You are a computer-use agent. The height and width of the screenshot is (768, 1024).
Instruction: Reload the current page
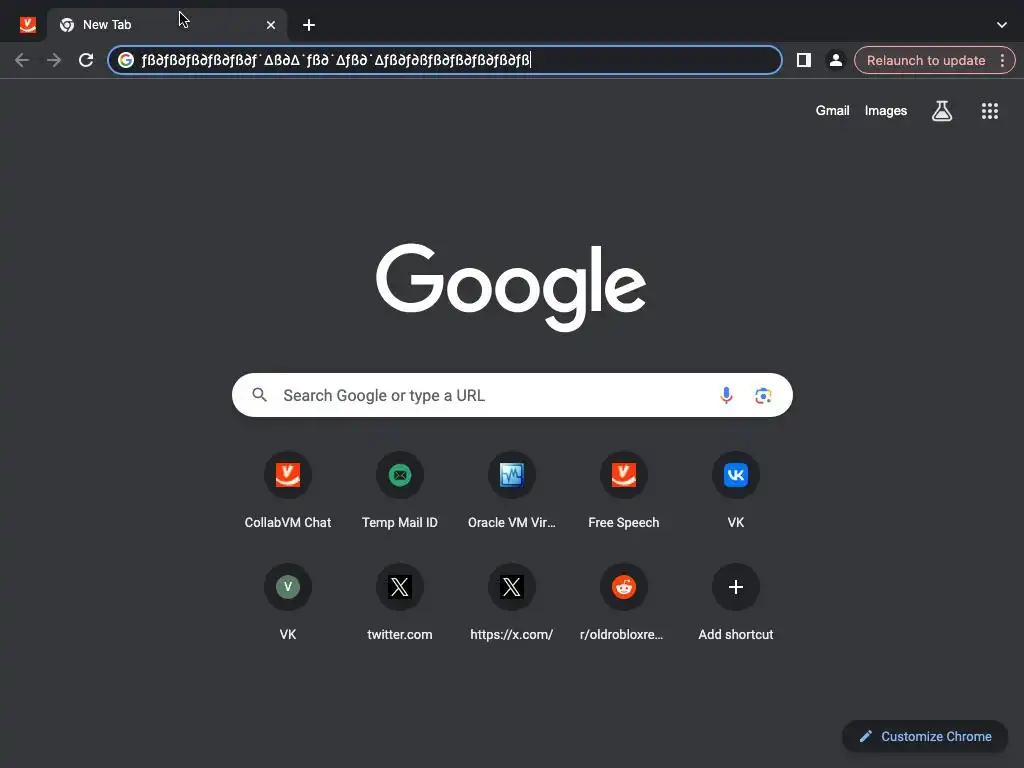tap(86, 60)
